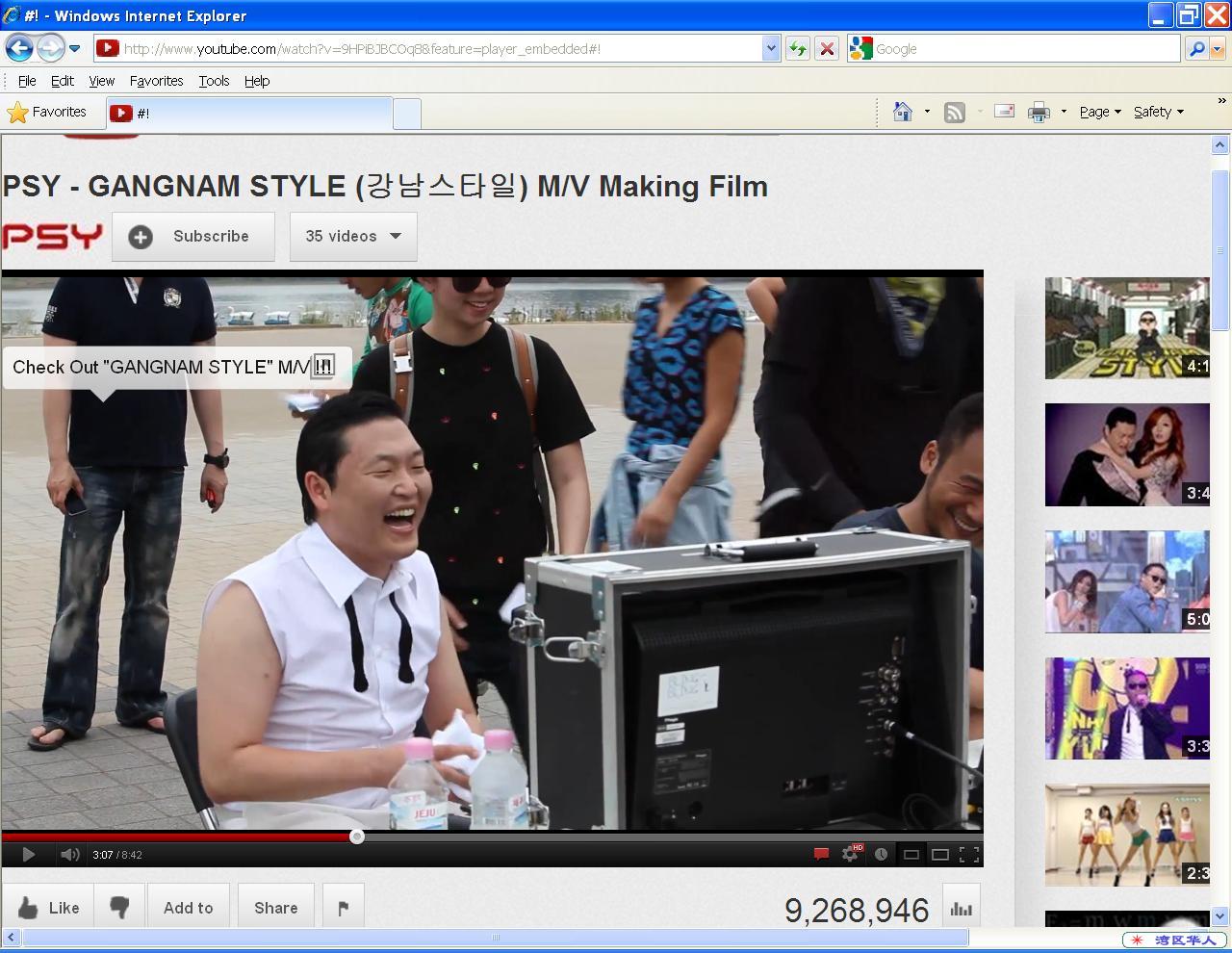Click the Read Mail envelope icon
1232x953 pixels.
point(1004,112)
